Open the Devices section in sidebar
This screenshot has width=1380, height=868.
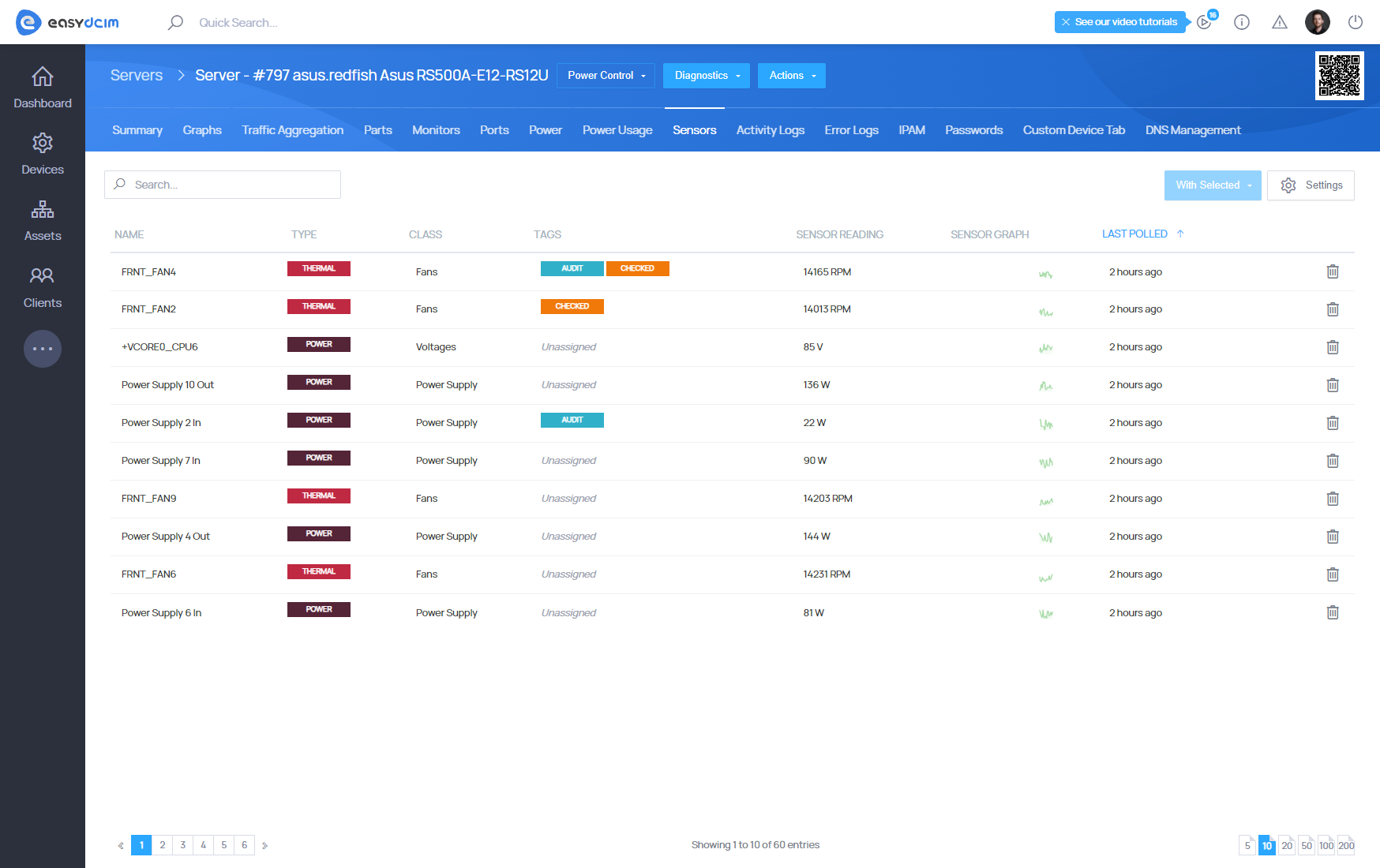click(43, 154)
